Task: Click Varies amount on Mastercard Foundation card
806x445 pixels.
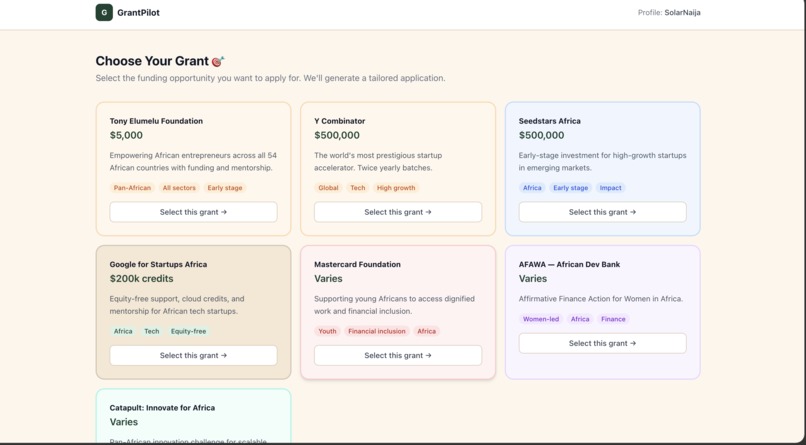Action: tap(328, 279)
